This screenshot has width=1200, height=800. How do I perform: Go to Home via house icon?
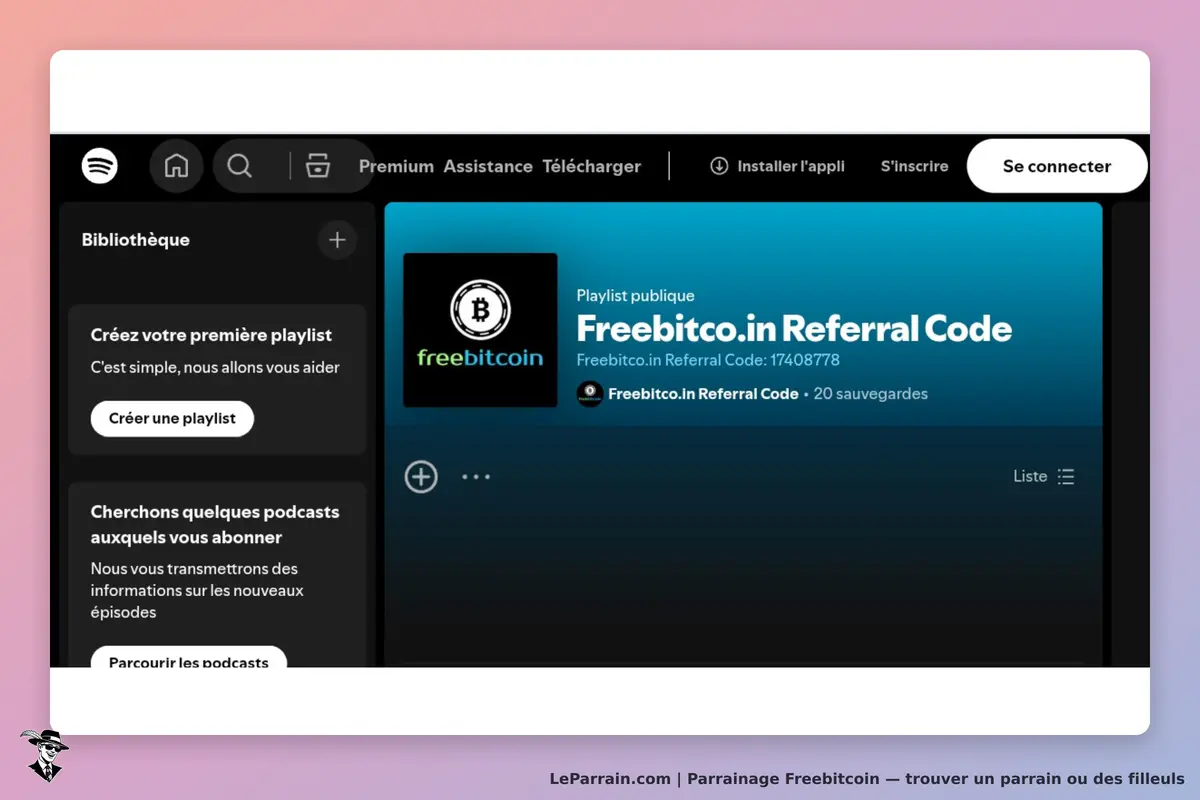tap(176, 166)
